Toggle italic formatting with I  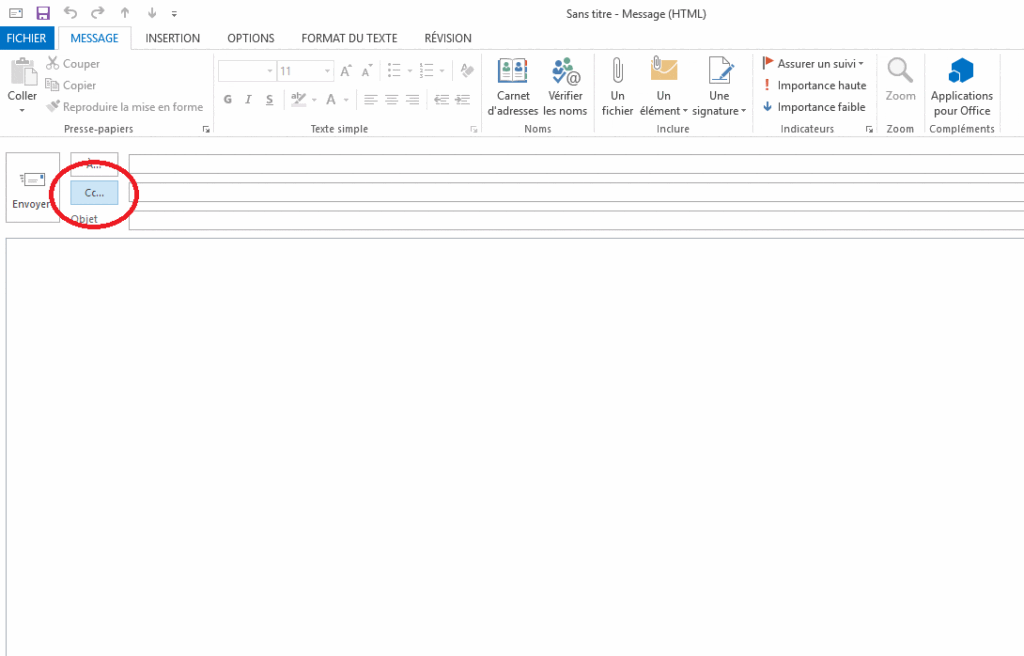click(x=247, y=99)
